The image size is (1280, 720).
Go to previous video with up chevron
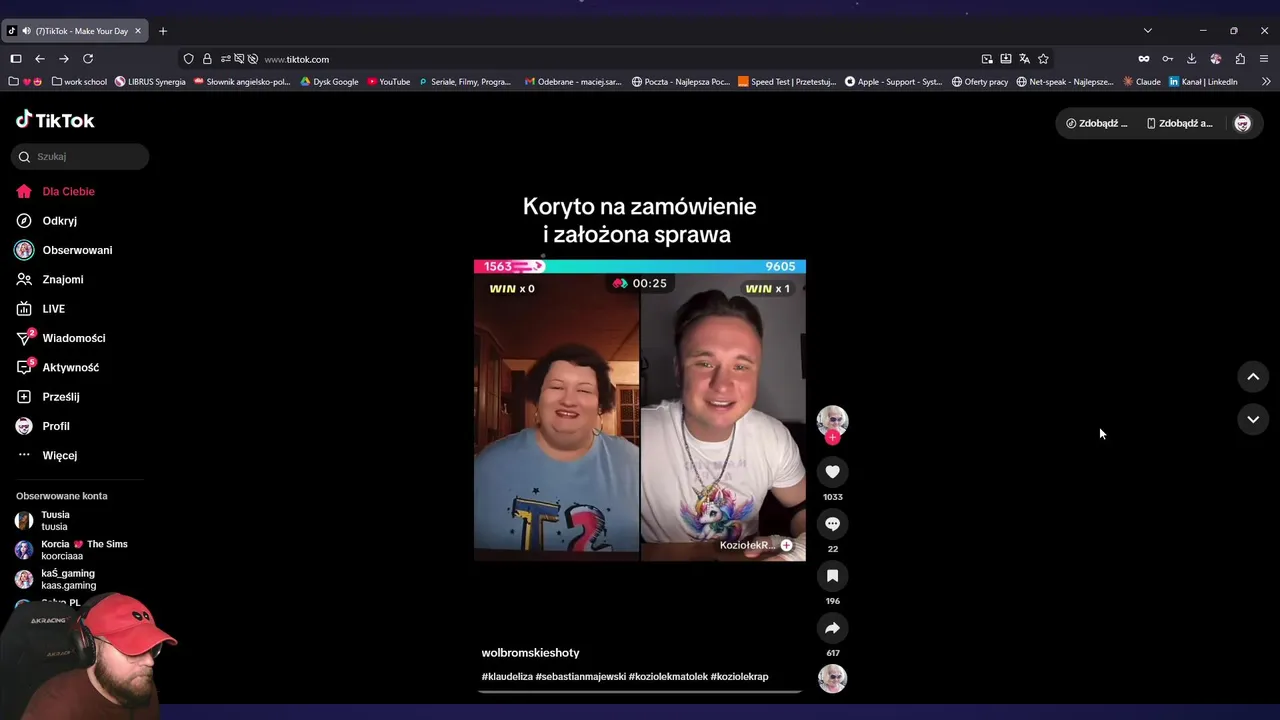[1253, 376]
